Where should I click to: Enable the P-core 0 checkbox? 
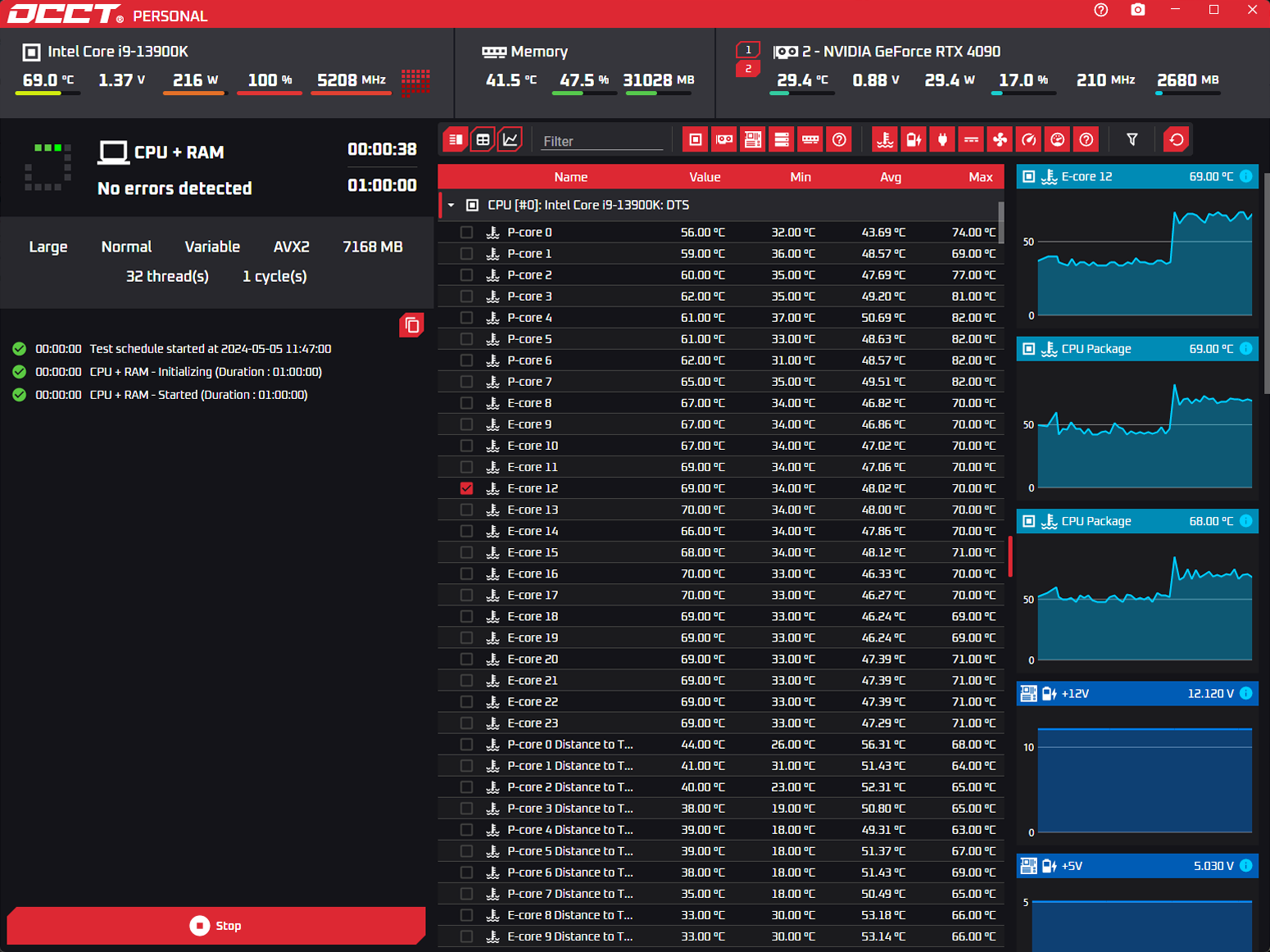coord(466,232)
